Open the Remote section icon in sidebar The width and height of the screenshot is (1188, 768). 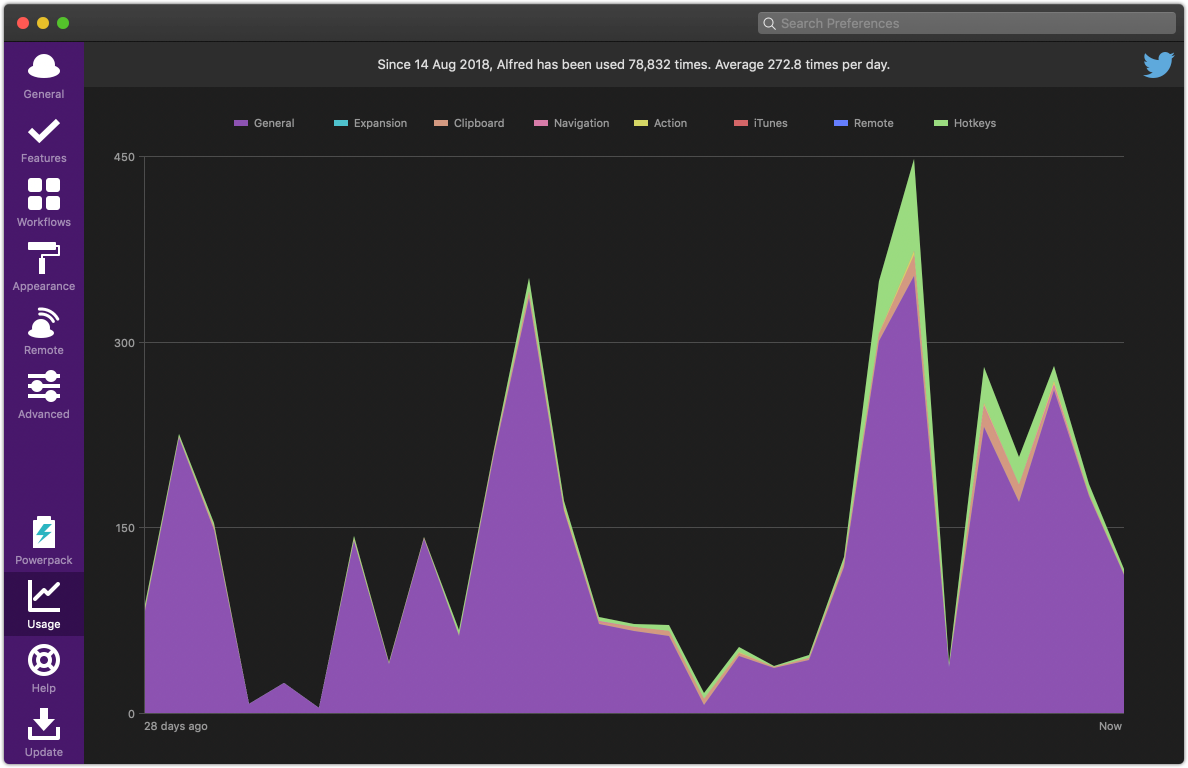click(x=44, y=323)
